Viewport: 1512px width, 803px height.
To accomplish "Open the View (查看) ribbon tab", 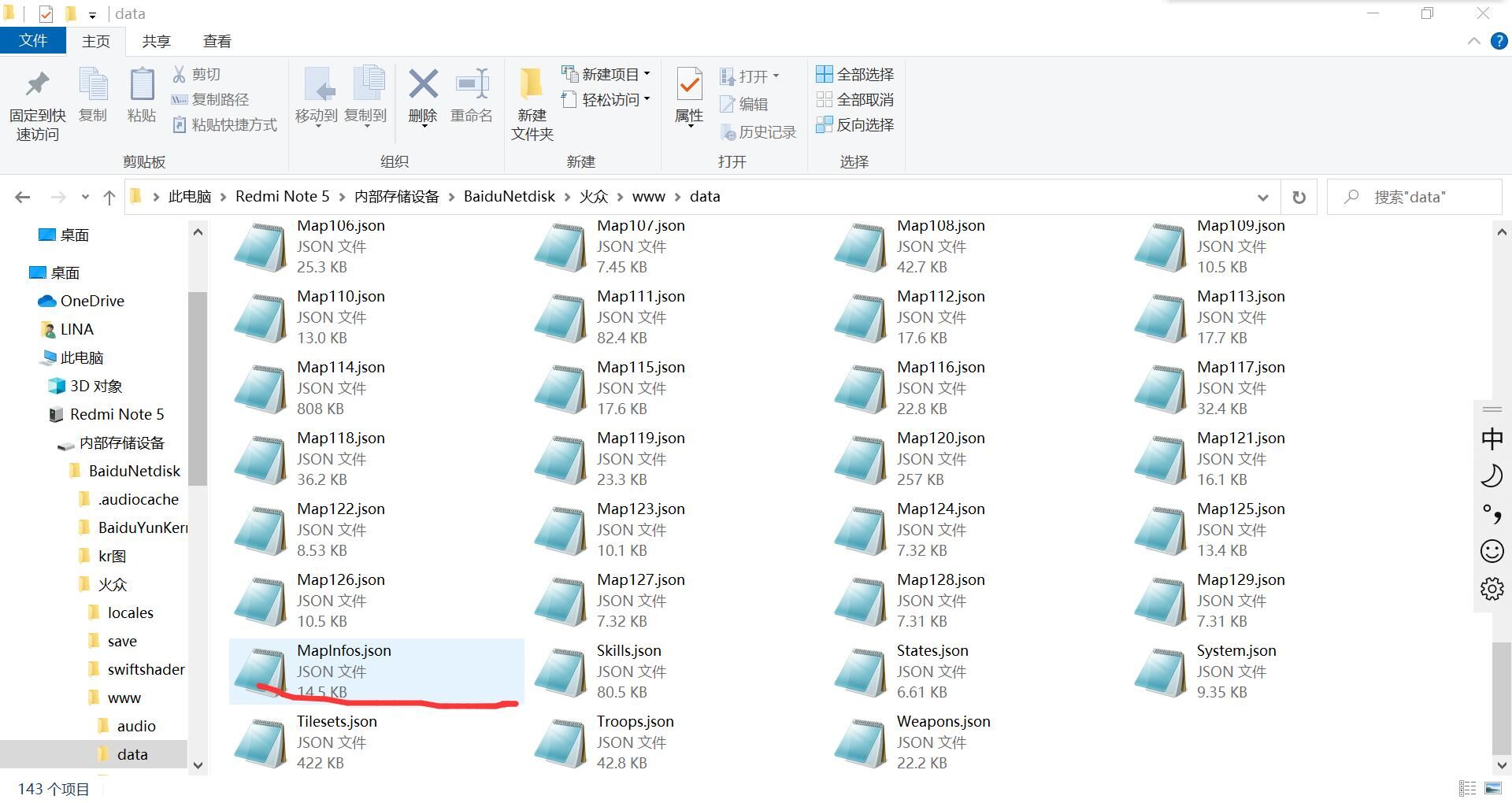I will (x=217, y=42).
